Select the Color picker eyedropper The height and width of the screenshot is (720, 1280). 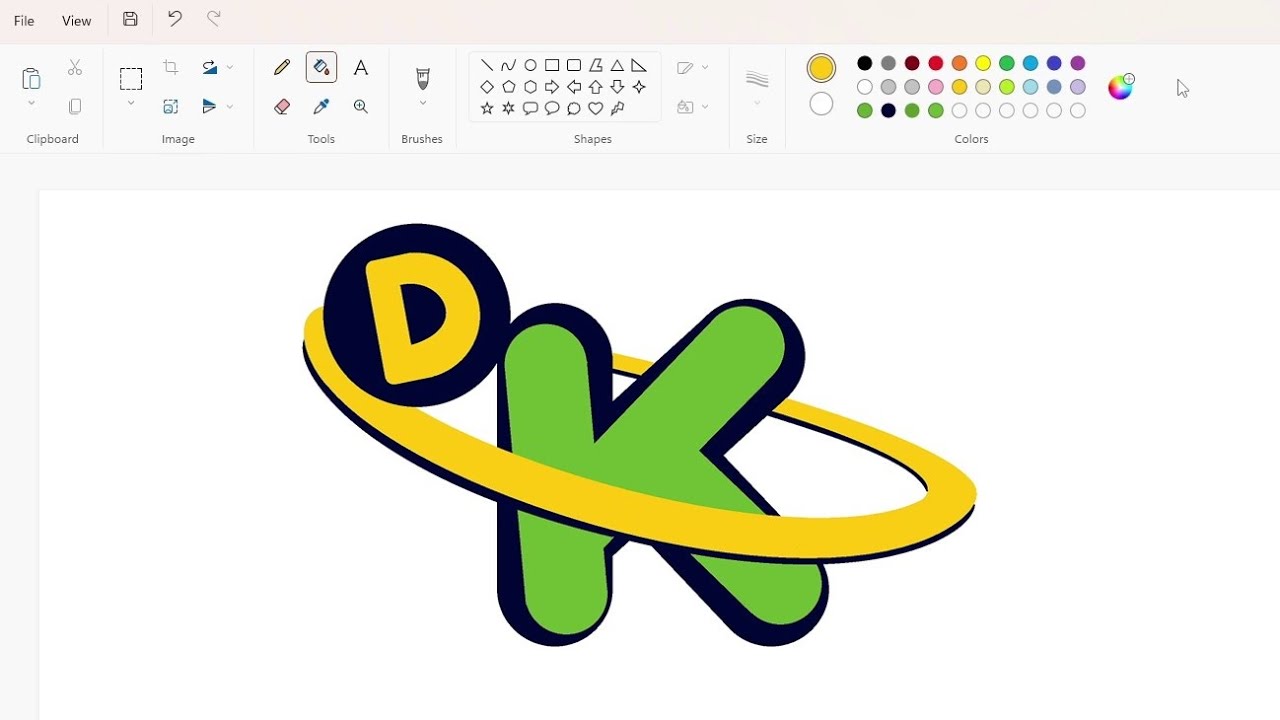click(x=321, y=106)
